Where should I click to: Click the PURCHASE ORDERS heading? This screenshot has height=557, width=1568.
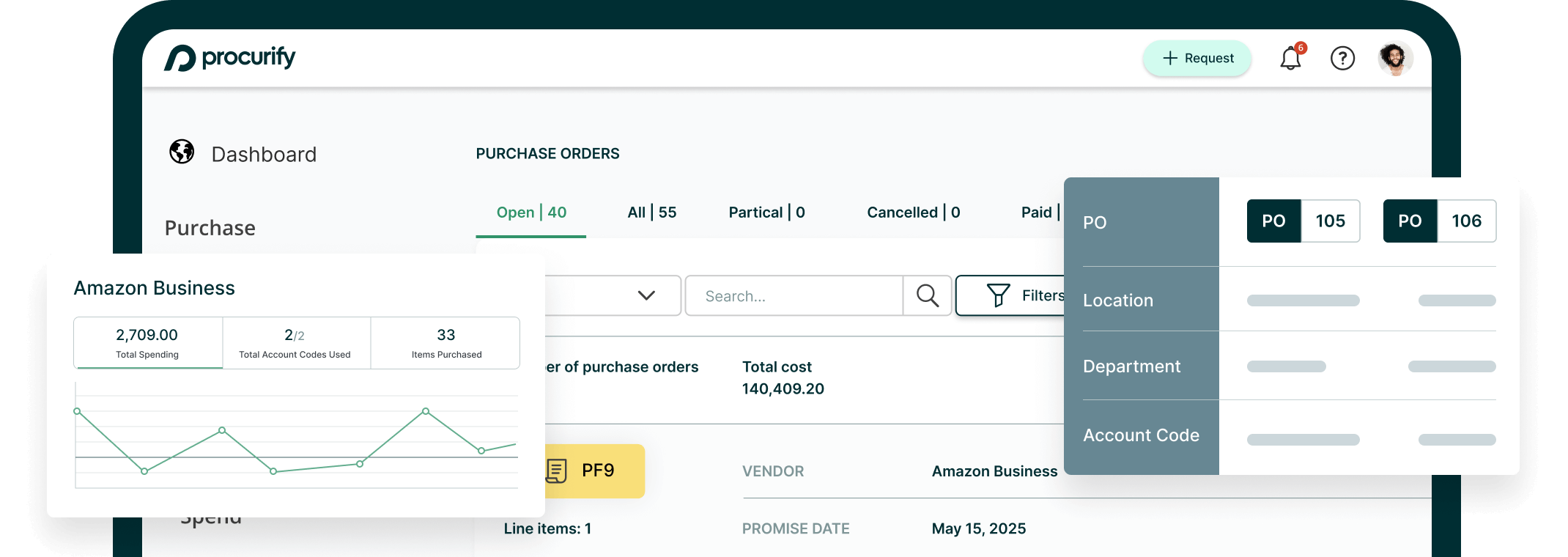547,154
